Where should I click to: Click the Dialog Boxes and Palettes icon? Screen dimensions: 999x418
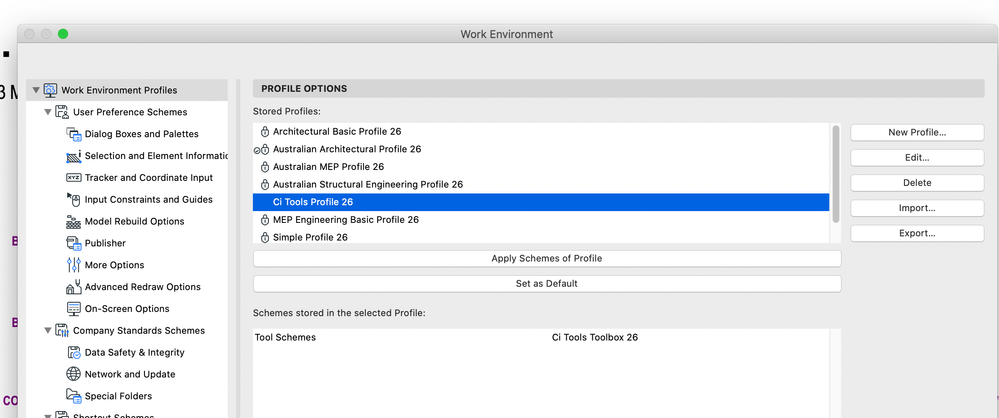click(74, 134)
